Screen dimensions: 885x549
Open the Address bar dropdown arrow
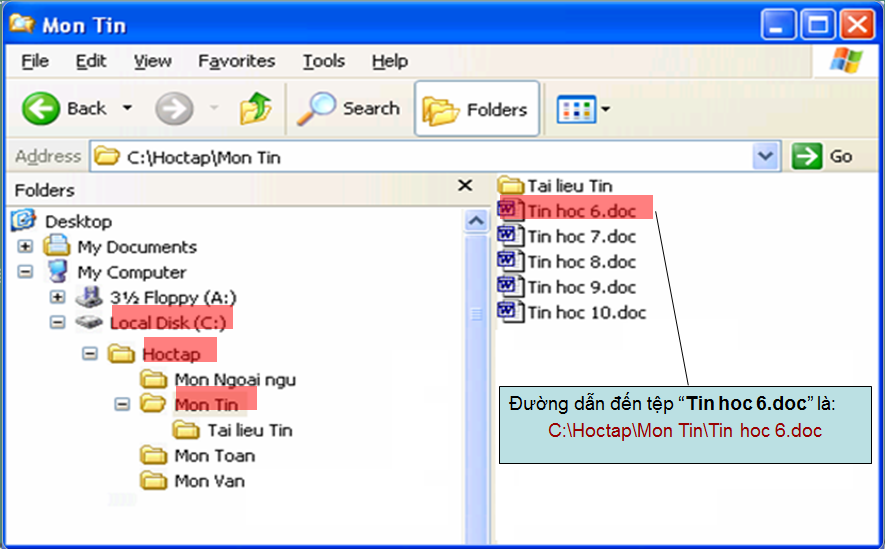[766, 157]
